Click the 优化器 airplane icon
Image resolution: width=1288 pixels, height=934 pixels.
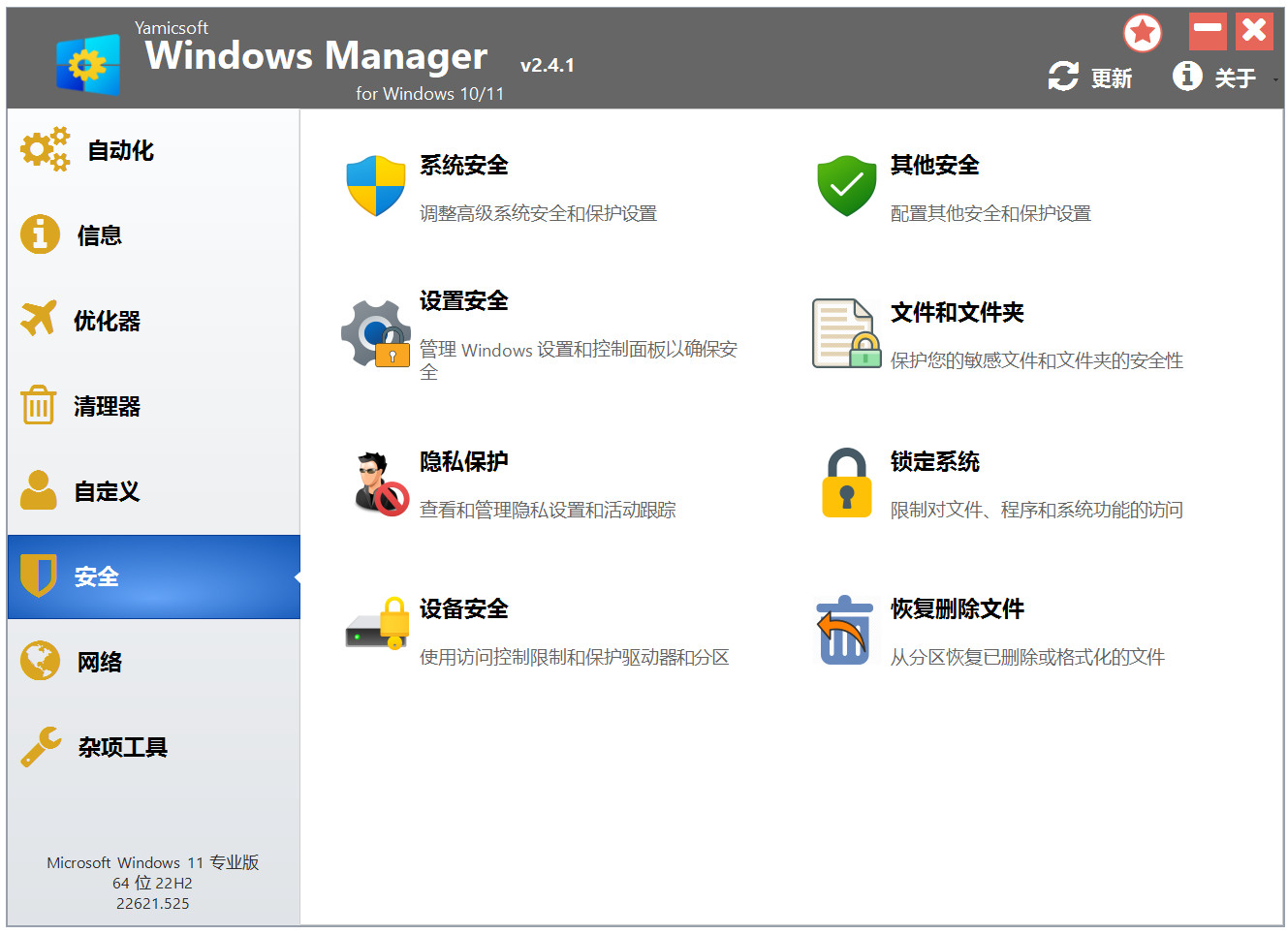[39, 319]
